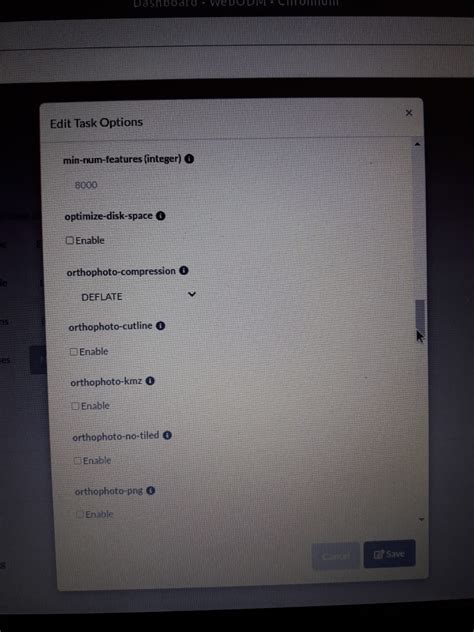Viewport: 474px width, 632px height.
Task: Click info icon beside orthophoto-kmz
Action: (150, 381)
